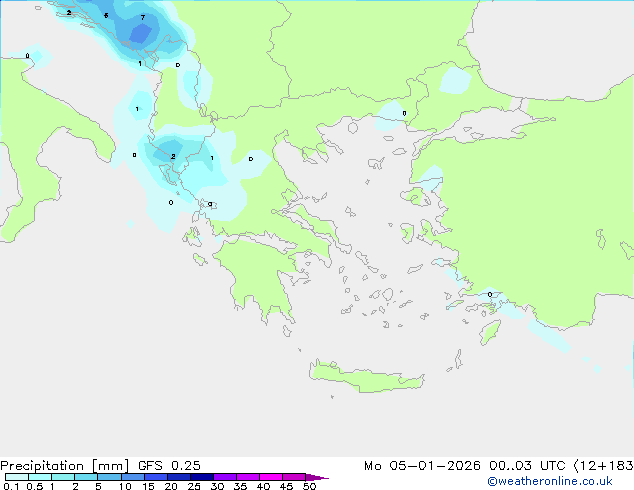Click the 10–15 mm blue legend segment
634x490 pixels.
(132, 477)
